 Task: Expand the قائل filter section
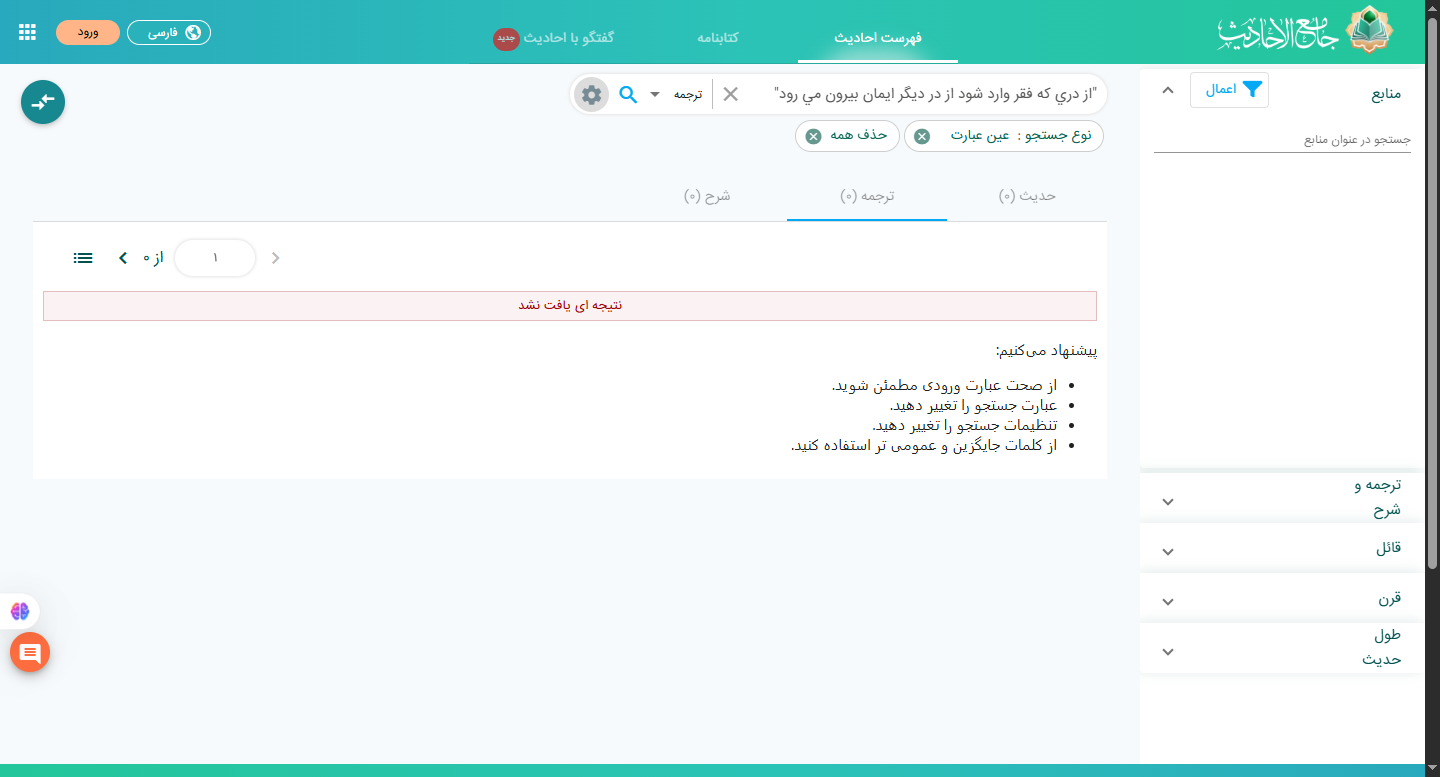pos(1168,551)
